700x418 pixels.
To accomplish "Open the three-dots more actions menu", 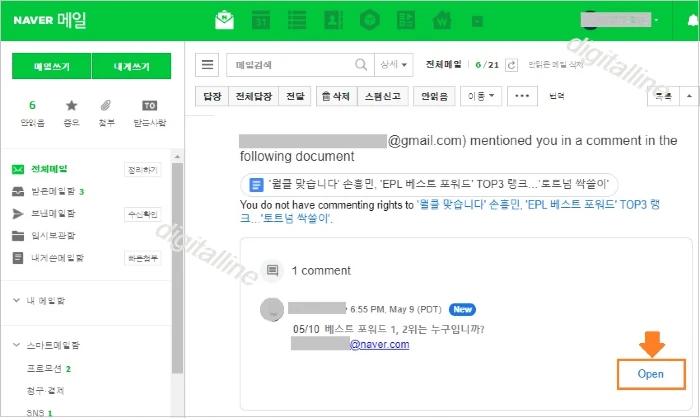I will click(522, 96).
